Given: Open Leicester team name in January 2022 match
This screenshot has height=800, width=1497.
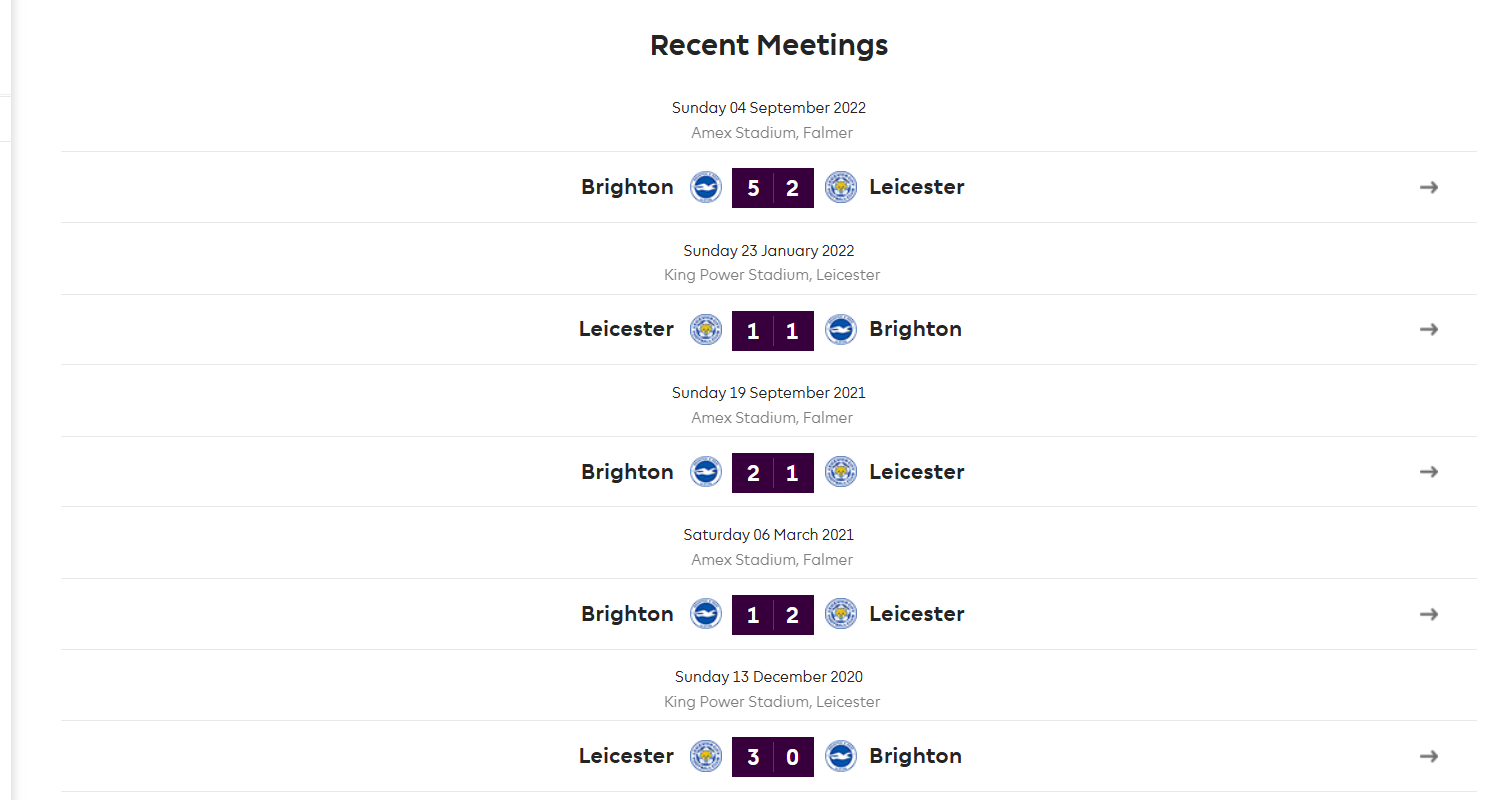Looking at the screenshot, I should pos(626,329).
